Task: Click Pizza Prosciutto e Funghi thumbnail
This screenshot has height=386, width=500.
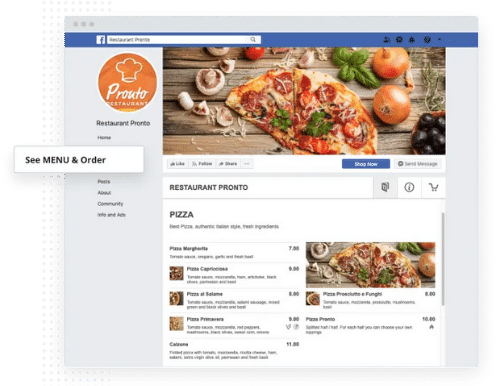Action: pyautogui.click(x=313, y=298)
